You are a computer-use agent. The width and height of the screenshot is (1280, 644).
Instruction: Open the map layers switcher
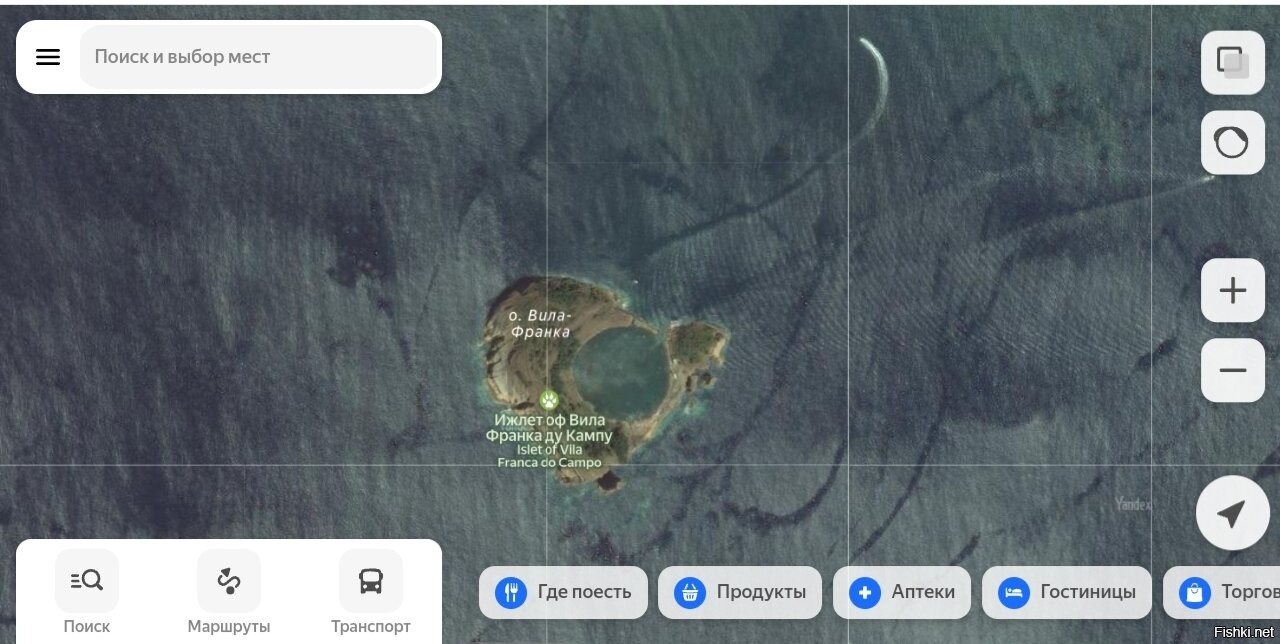click(x=1232, y=63)
